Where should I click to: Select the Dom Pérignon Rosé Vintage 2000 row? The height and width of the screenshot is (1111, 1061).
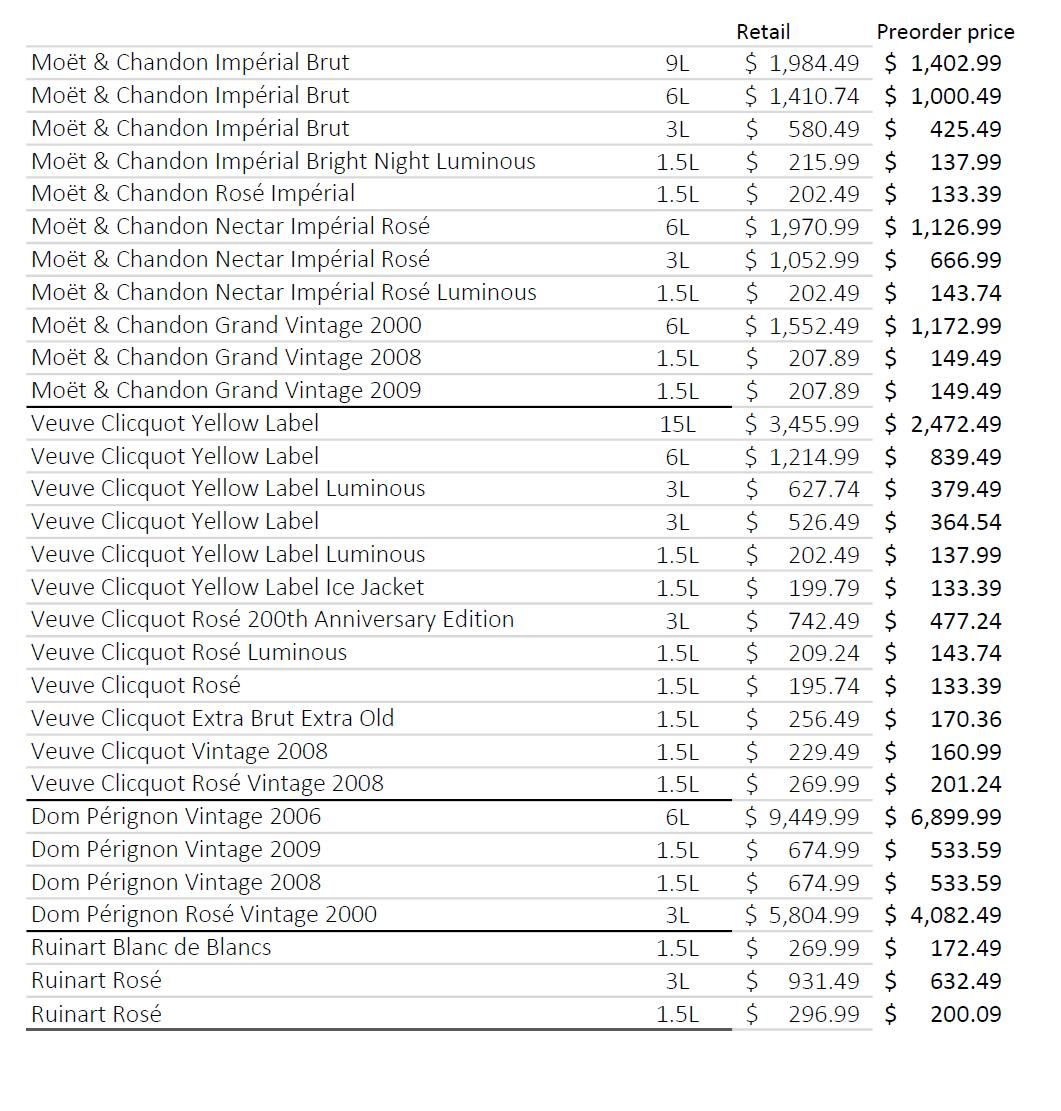204,914
